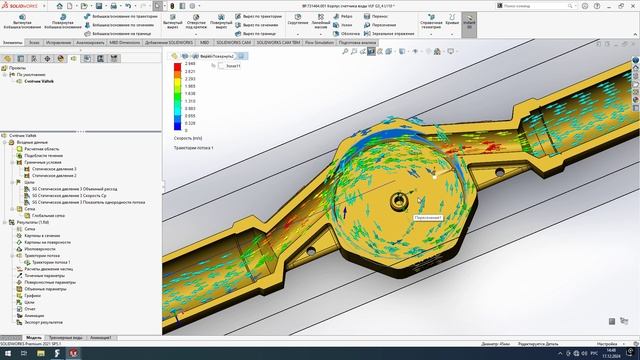Screen dimensions: 640x360
Task: Create a new document with the New icon
Action: pos(70,6)
